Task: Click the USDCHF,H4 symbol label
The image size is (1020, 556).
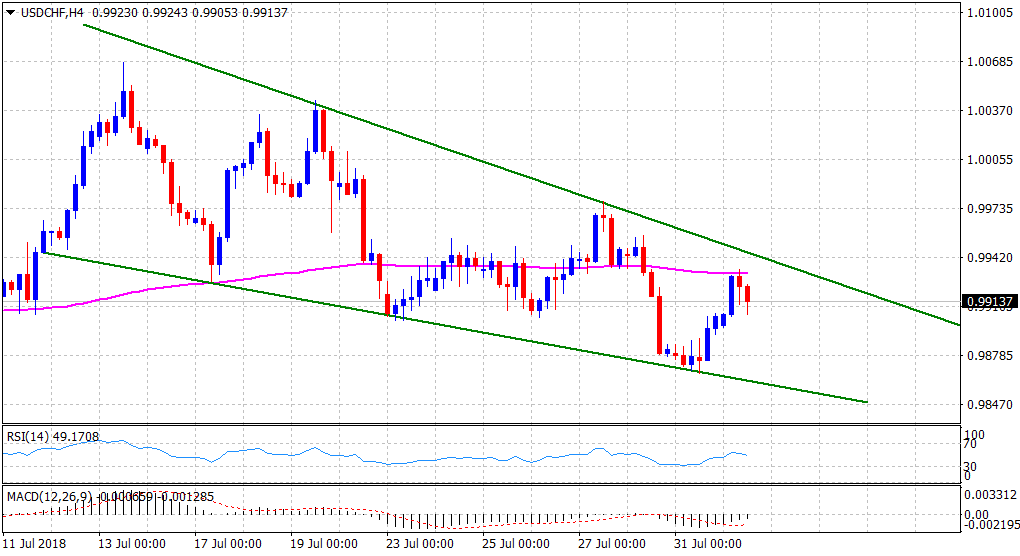Action: click(x=50, y=14)
